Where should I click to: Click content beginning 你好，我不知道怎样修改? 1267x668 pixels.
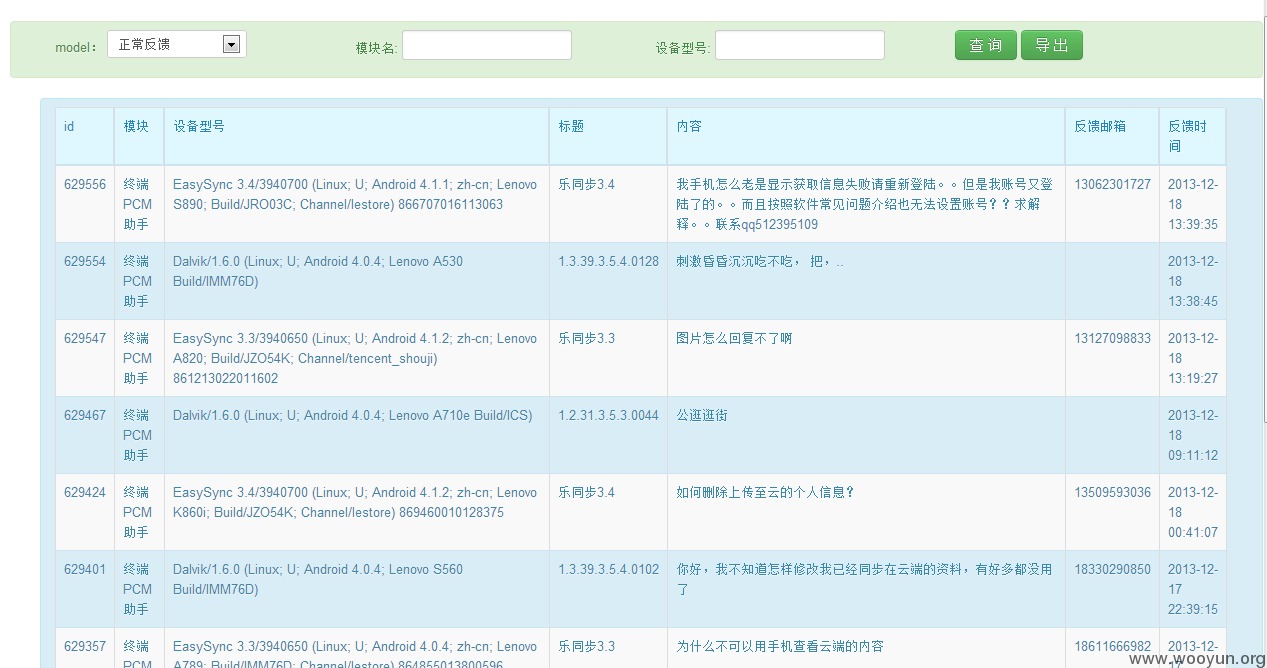(865, 580)
